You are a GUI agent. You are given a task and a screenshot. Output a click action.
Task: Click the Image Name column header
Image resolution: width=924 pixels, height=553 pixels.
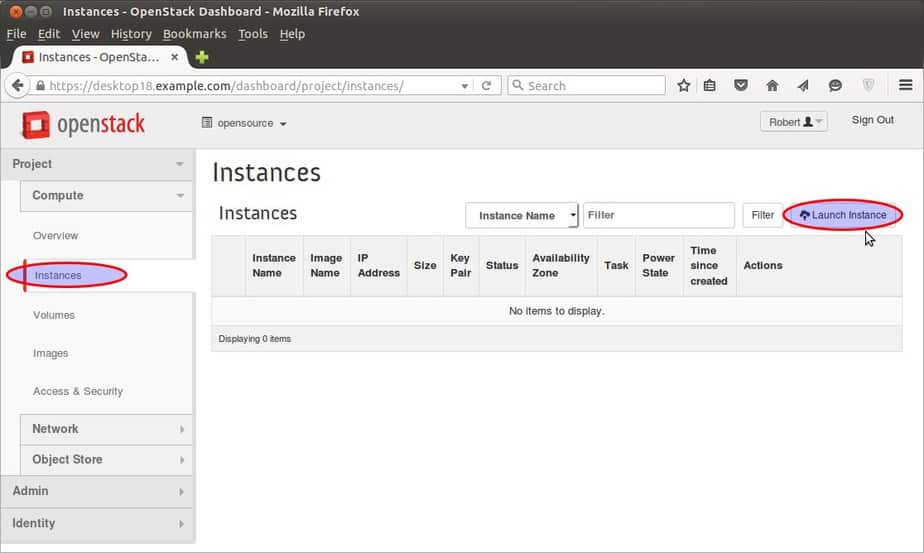click(326, 266)
